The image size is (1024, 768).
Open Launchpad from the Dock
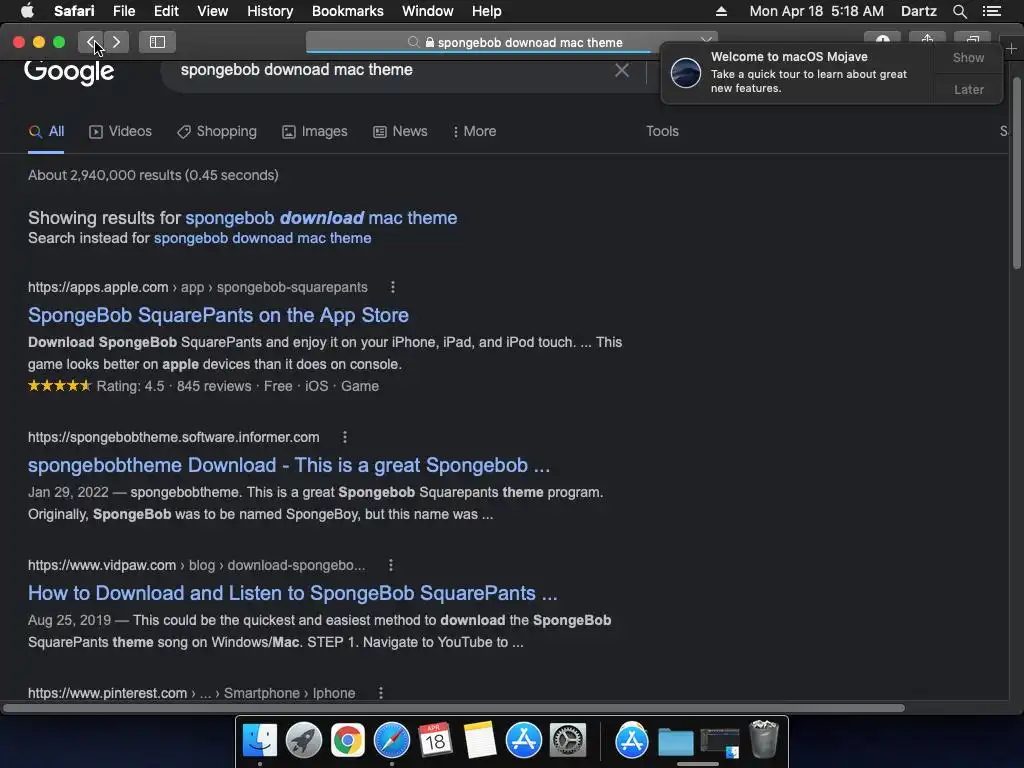click(304, 740)
